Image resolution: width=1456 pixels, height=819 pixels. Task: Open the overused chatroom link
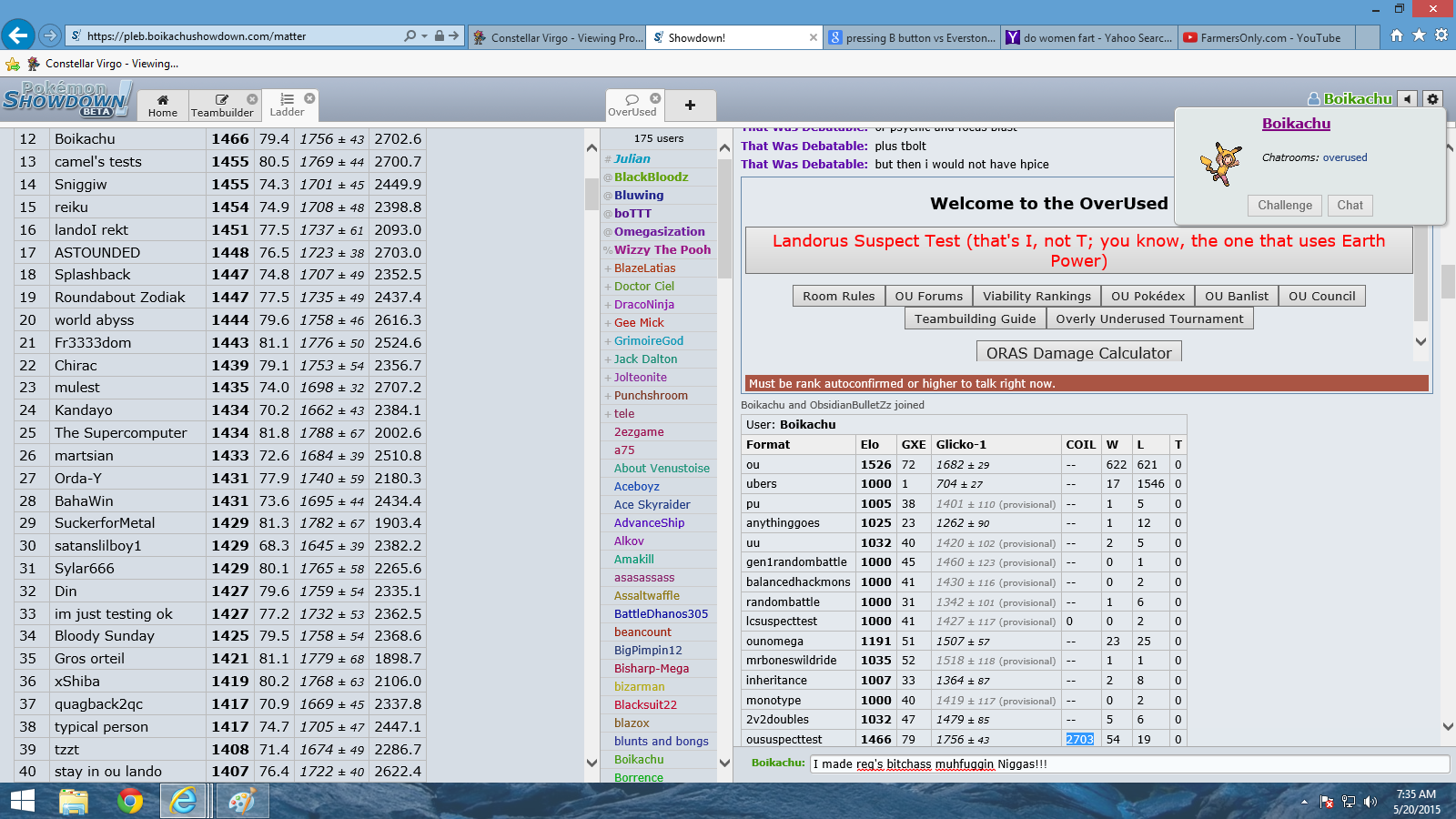click(x=1345, y=157)
